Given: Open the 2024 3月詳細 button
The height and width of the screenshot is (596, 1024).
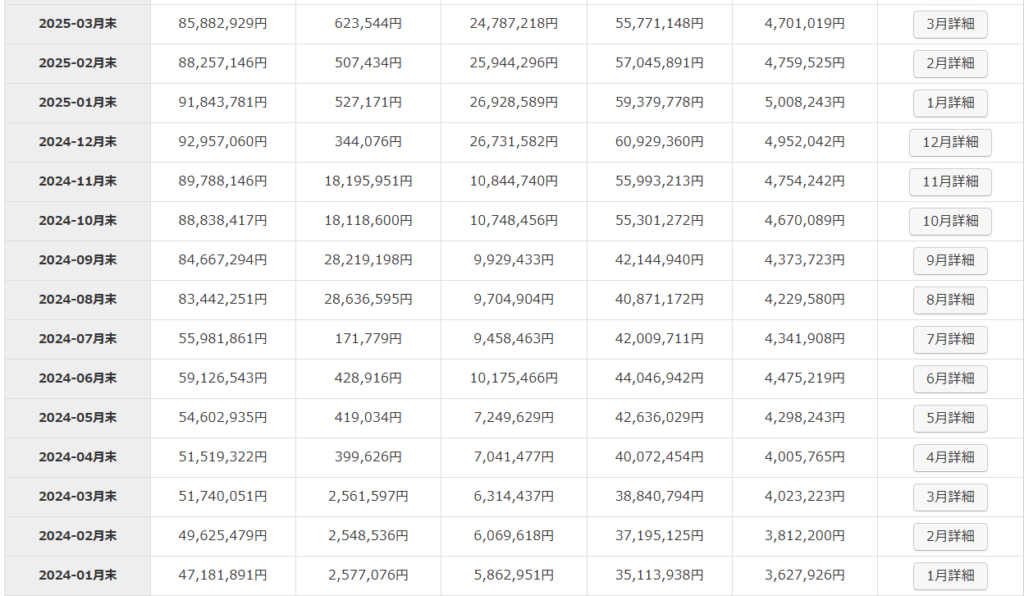Looking at the screenshot, I should (x=949, y=497).
